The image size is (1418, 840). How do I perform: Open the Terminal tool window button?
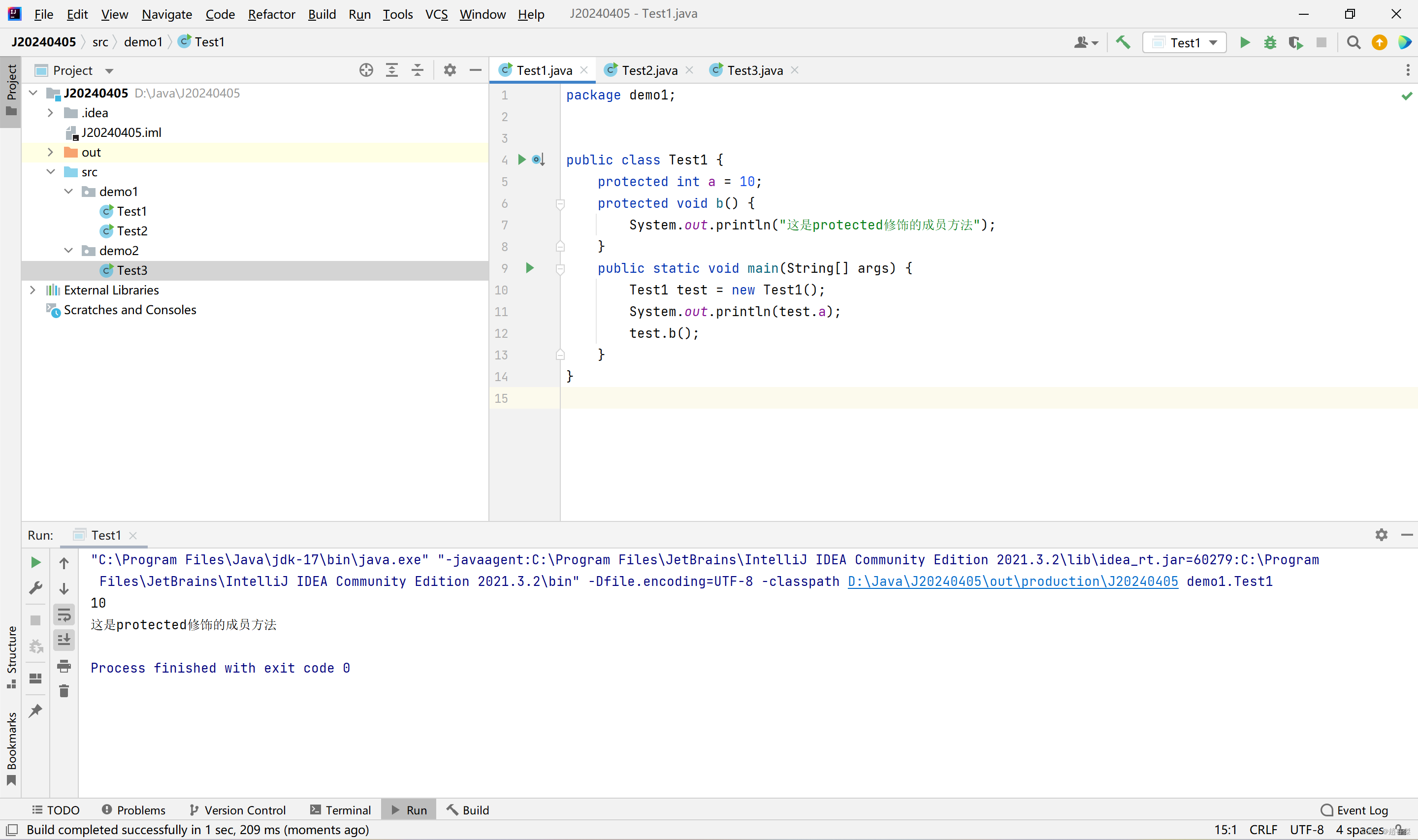tap(340, 810)
